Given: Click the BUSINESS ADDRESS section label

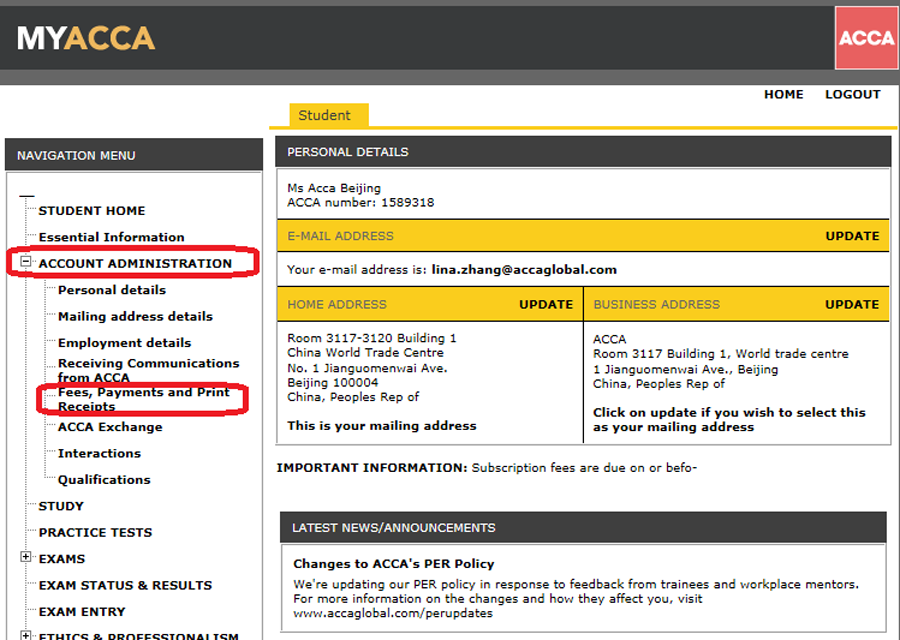Looking at the screenshot, I should 656,304.
